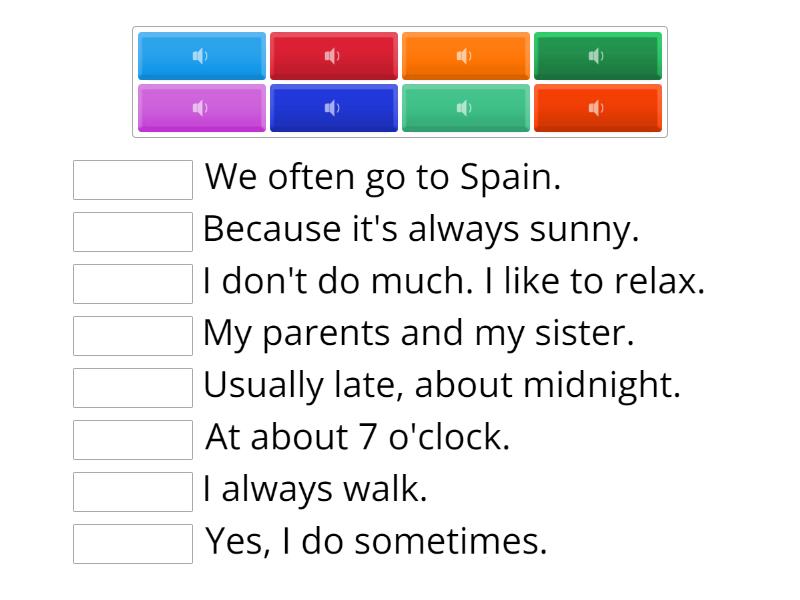800x600 pixels.
Task: Play the red audio tile
Action: click(334, 56)
